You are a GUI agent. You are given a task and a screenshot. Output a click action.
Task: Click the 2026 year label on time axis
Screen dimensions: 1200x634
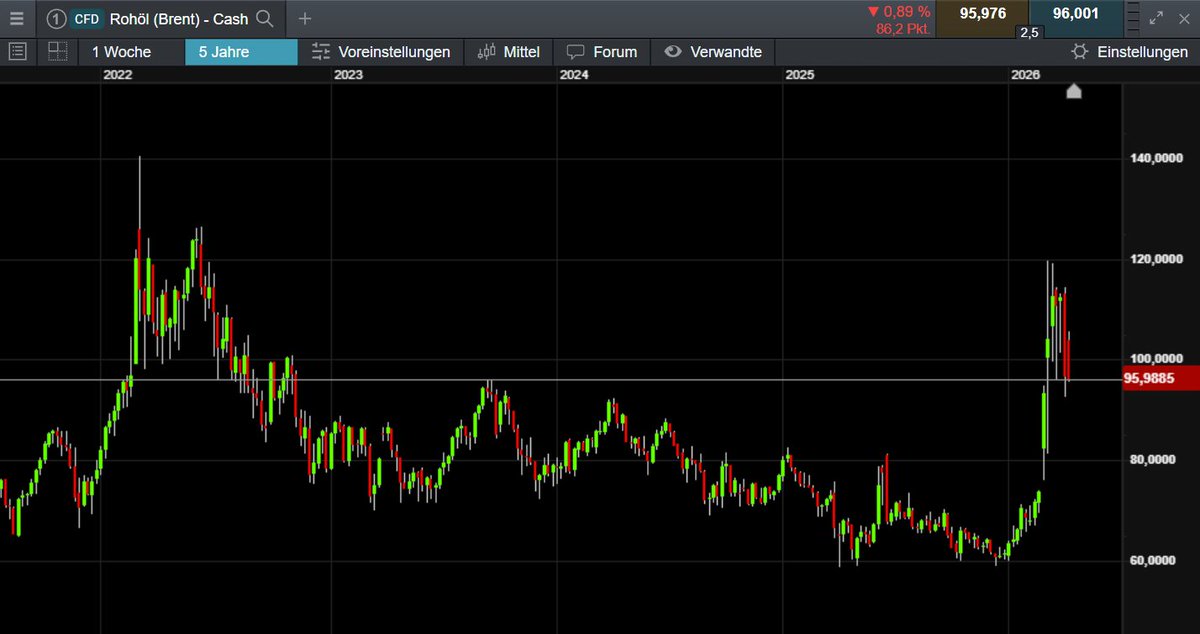coord(1027,75)
